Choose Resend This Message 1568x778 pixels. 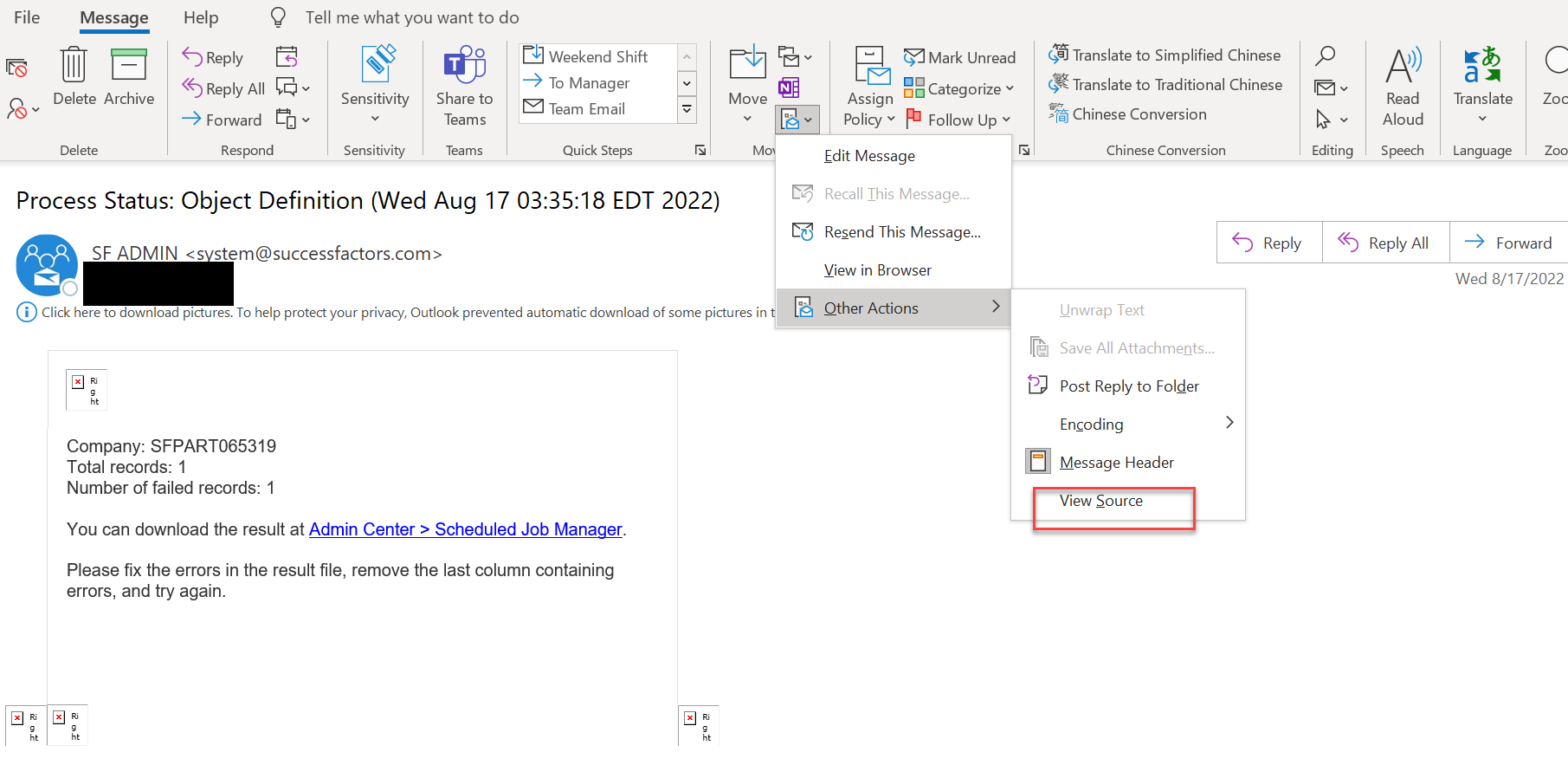click(x=894, y=232)
